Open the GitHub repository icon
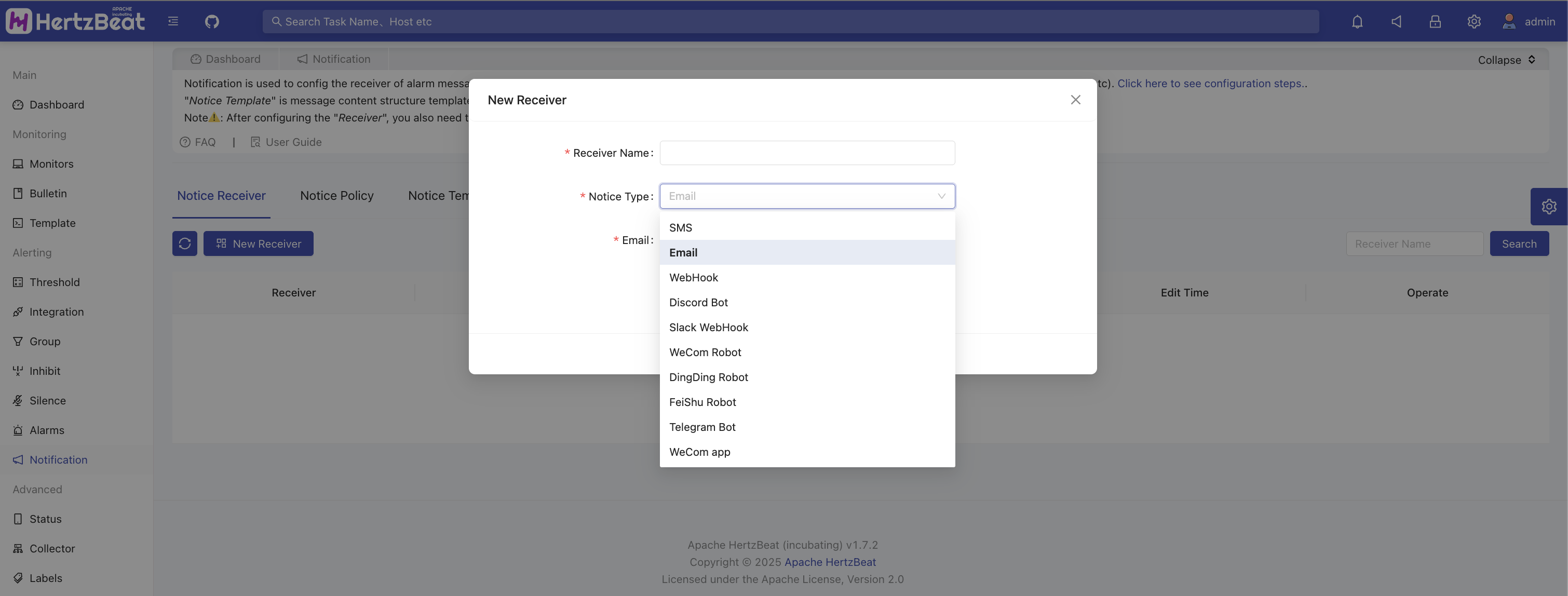The image size is (1568, 596). tap(212, 22)
